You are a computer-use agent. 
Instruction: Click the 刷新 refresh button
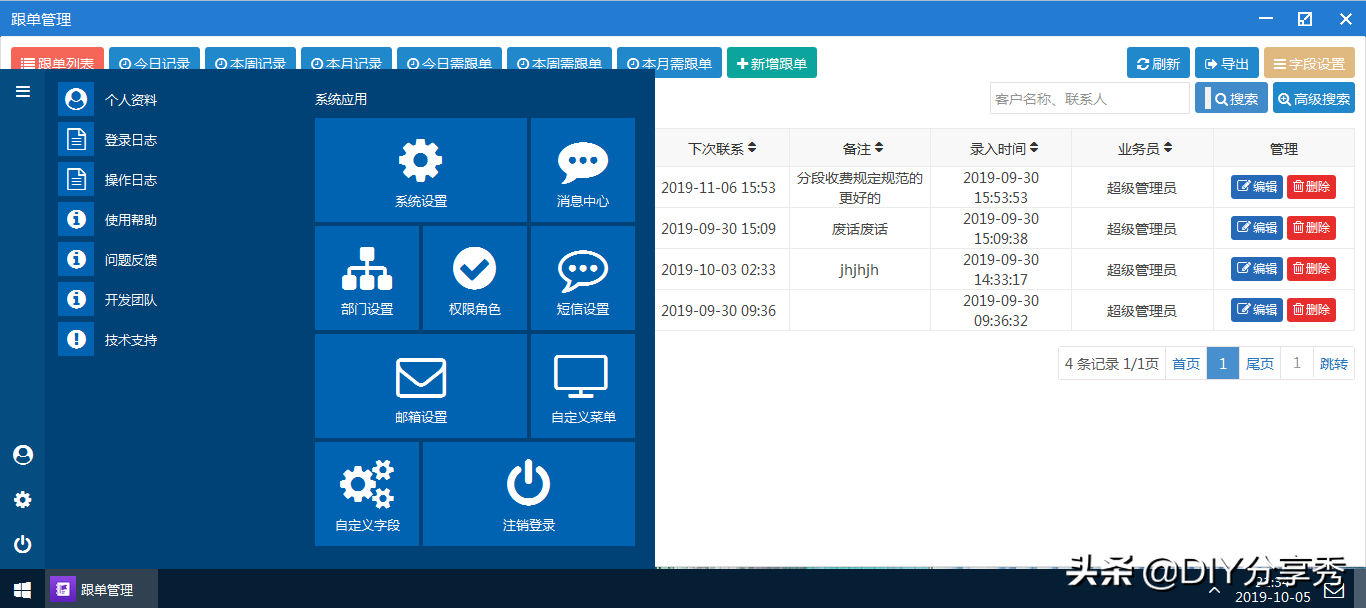1158,63
